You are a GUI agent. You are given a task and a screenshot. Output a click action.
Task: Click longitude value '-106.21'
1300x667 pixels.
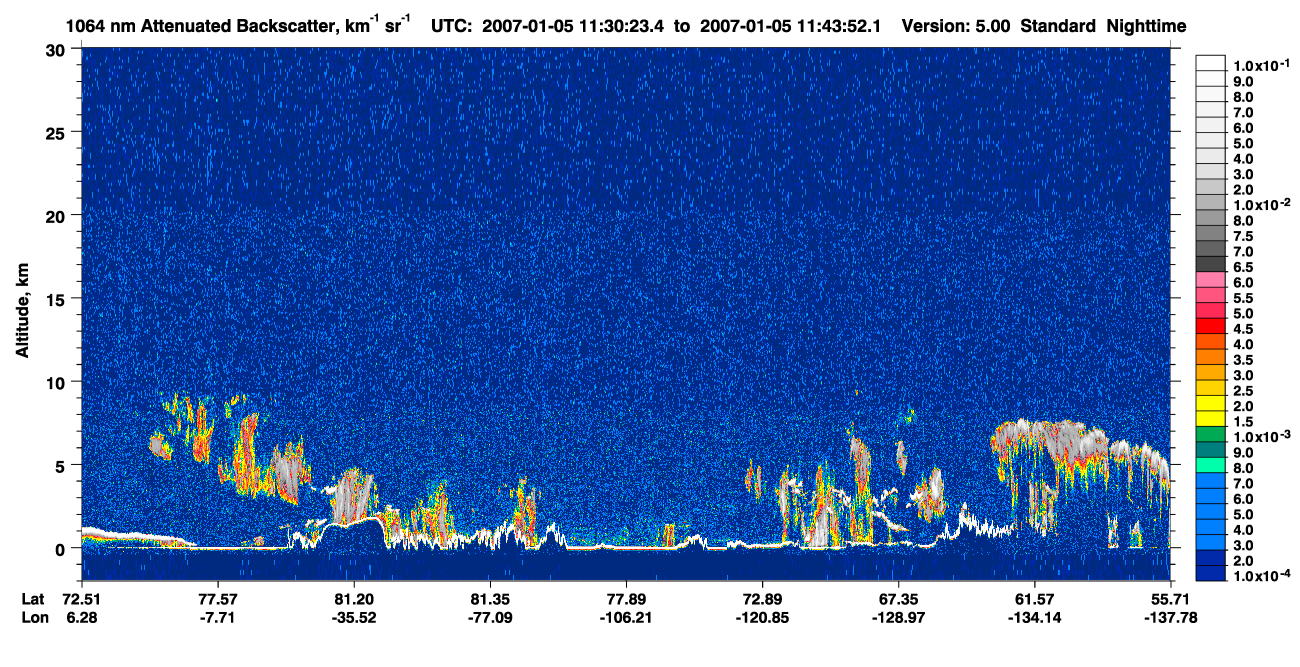(625, 618)
